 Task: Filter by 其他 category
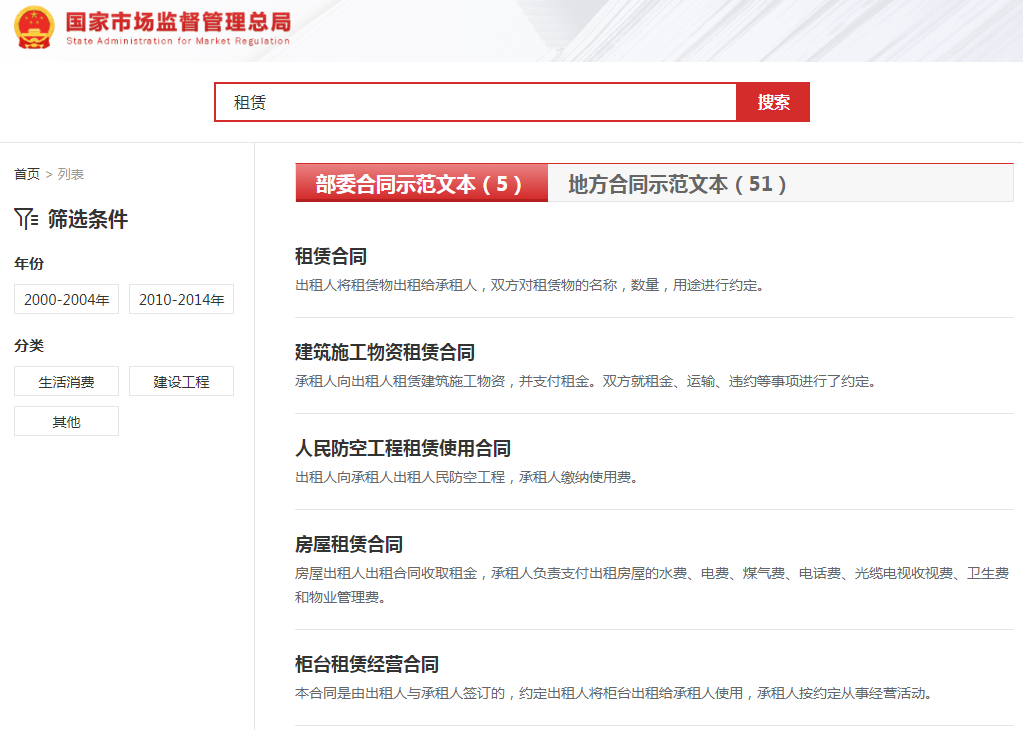coord(67,421)
